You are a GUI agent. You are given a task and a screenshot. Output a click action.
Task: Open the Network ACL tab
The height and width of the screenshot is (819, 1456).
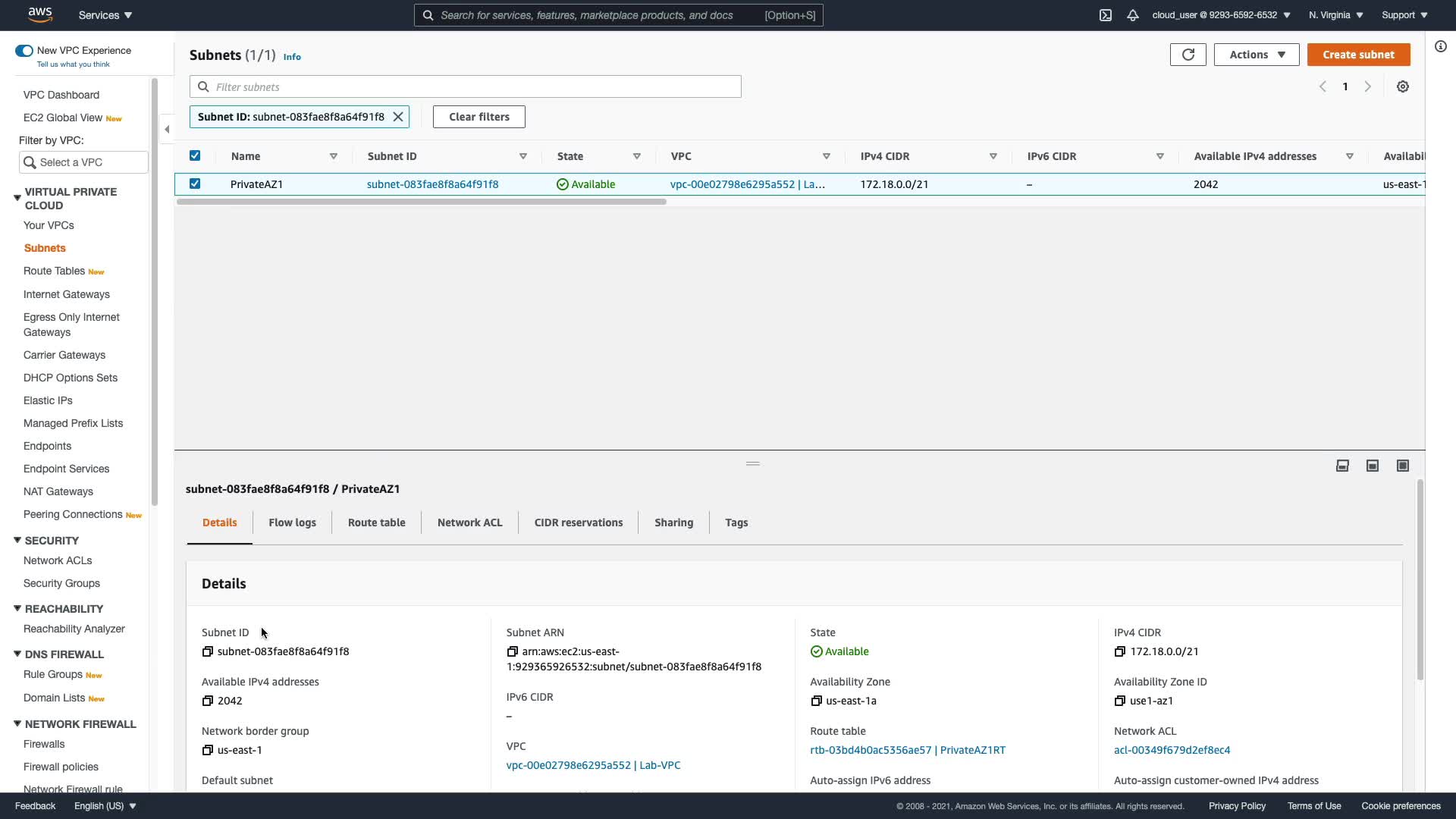[469, 522]
